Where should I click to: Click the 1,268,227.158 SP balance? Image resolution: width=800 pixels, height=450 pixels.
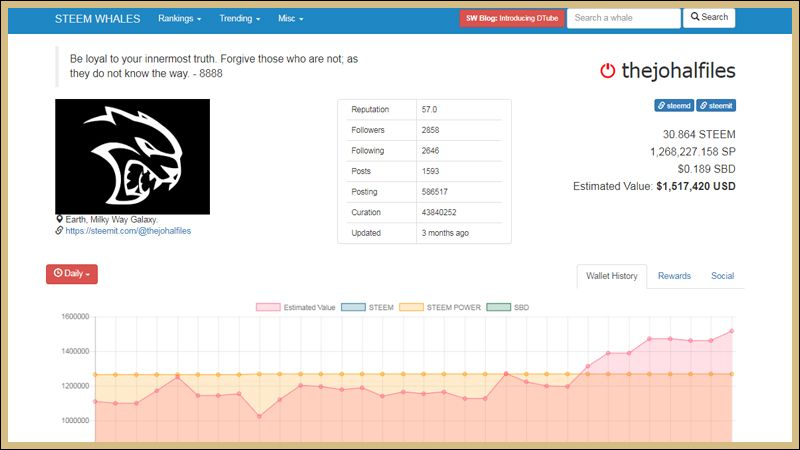click(x=692, y=152)
